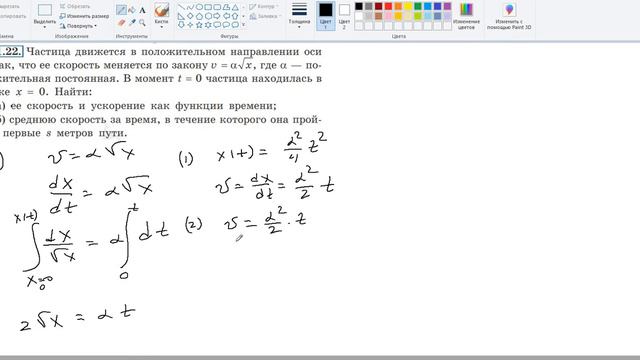Choose indigo color from palette
The height and width of the screenshot is (360, 640).
(x=437, y=6)
